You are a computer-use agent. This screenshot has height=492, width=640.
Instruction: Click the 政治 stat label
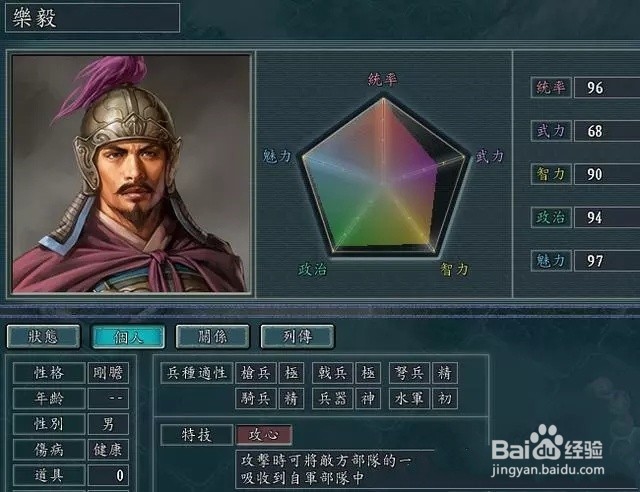click(x=551, y=217)
